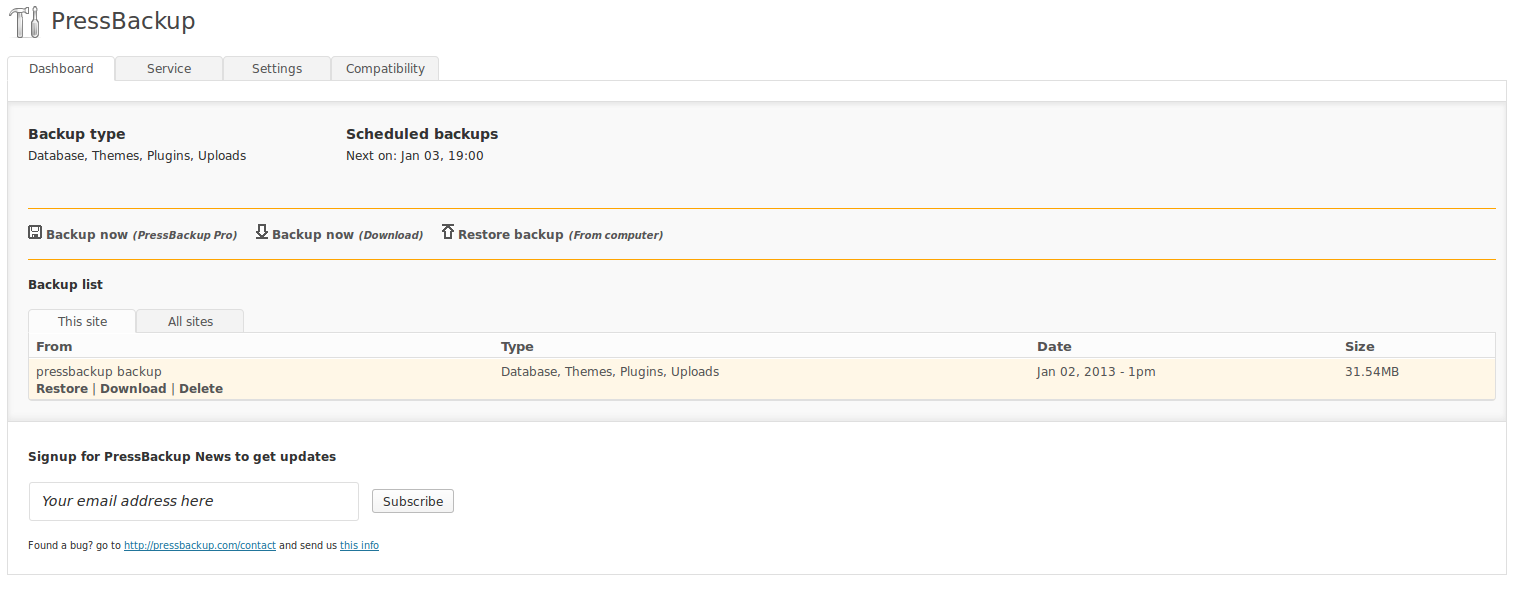Click the Size column header
This screenshot has height=604, width=1520.
click(1360, 347)
